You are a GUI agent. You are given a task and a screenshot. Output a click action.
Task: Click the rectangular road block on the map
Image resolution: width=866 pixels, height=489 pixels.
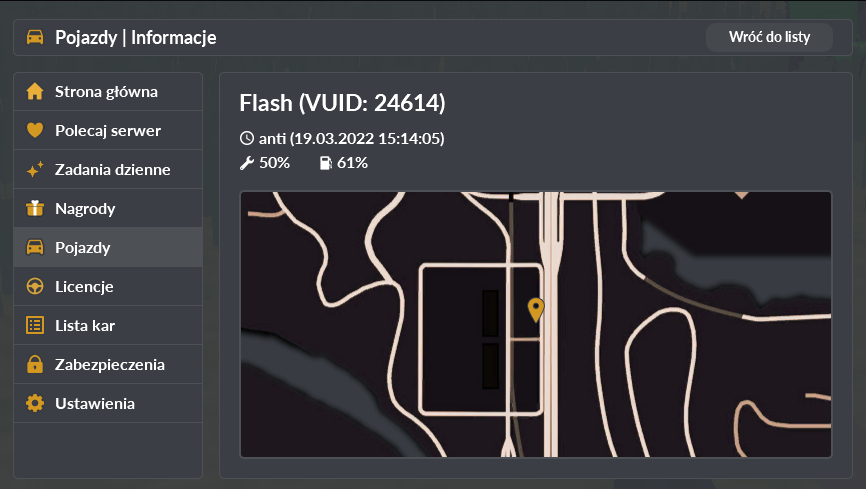click(480, 339)
